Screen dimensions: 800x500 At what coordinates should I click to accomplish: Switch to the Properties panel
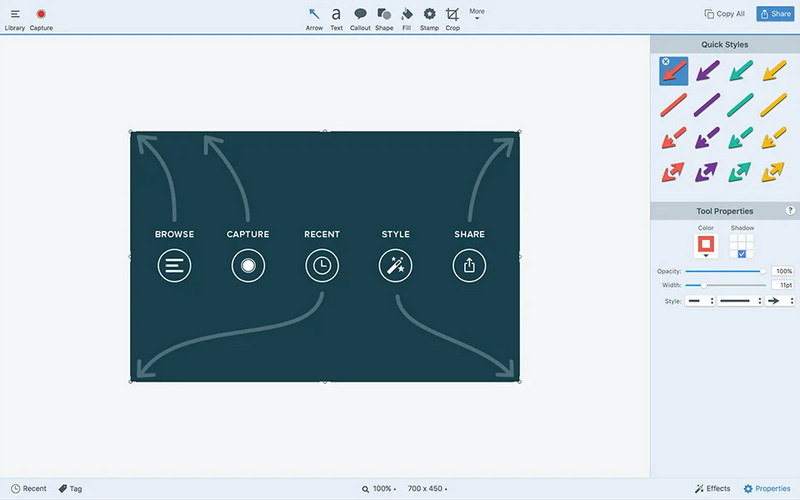point(767,489)
